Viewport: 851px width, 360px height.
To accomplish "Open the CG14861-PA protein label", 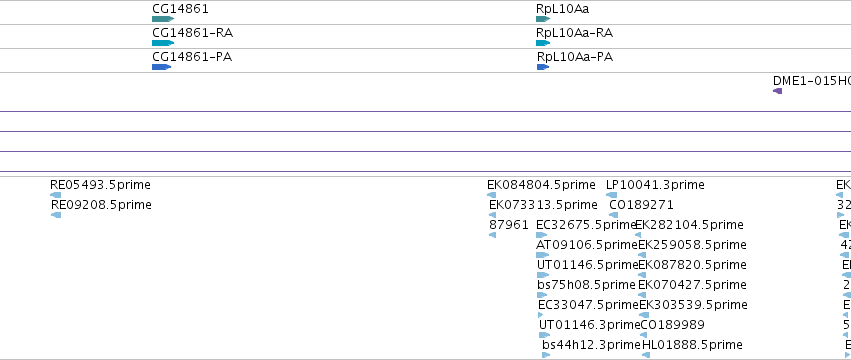I will 192,56.
